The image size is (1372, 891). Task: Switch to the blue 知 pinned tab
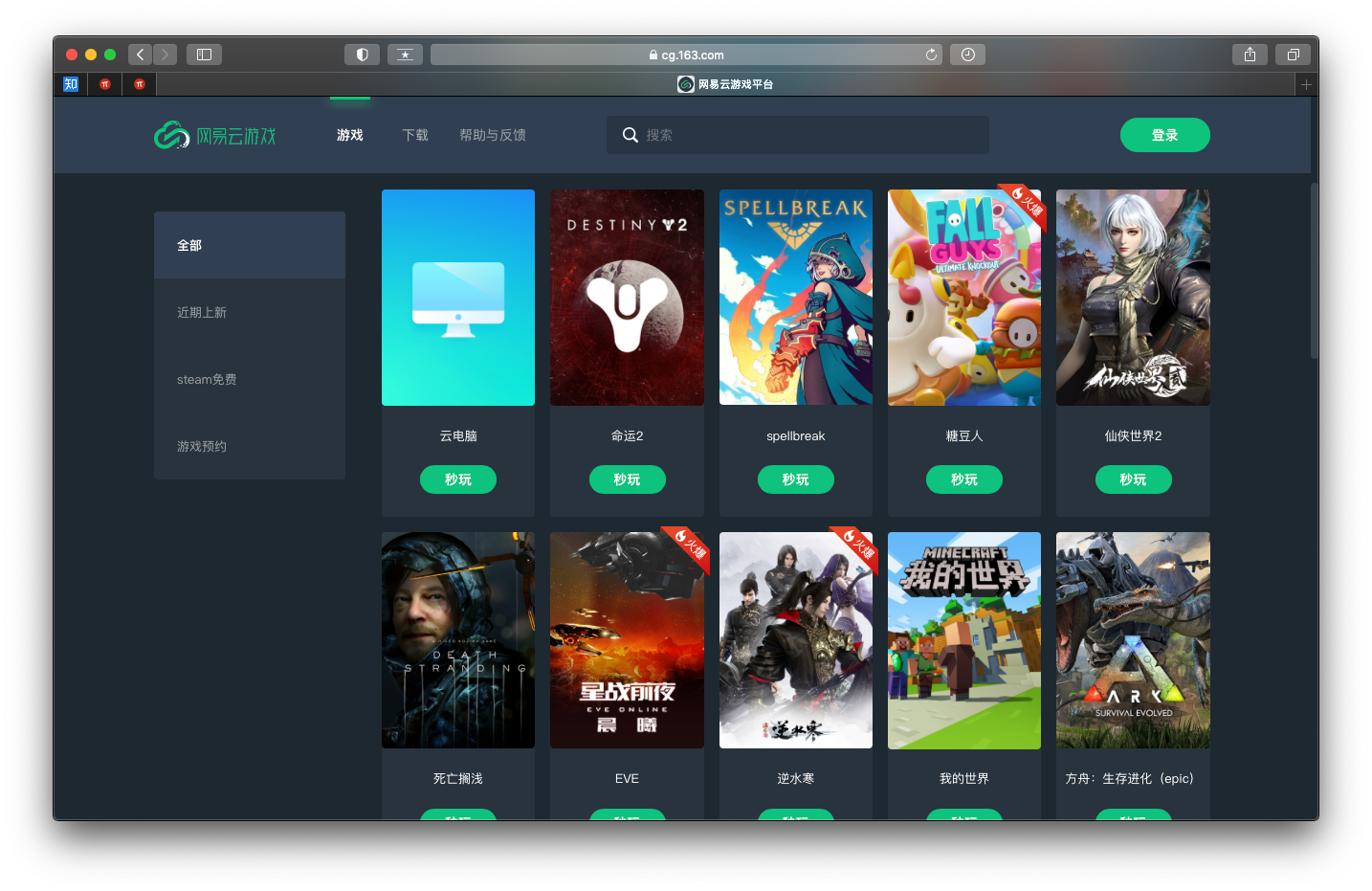point(71,84)
